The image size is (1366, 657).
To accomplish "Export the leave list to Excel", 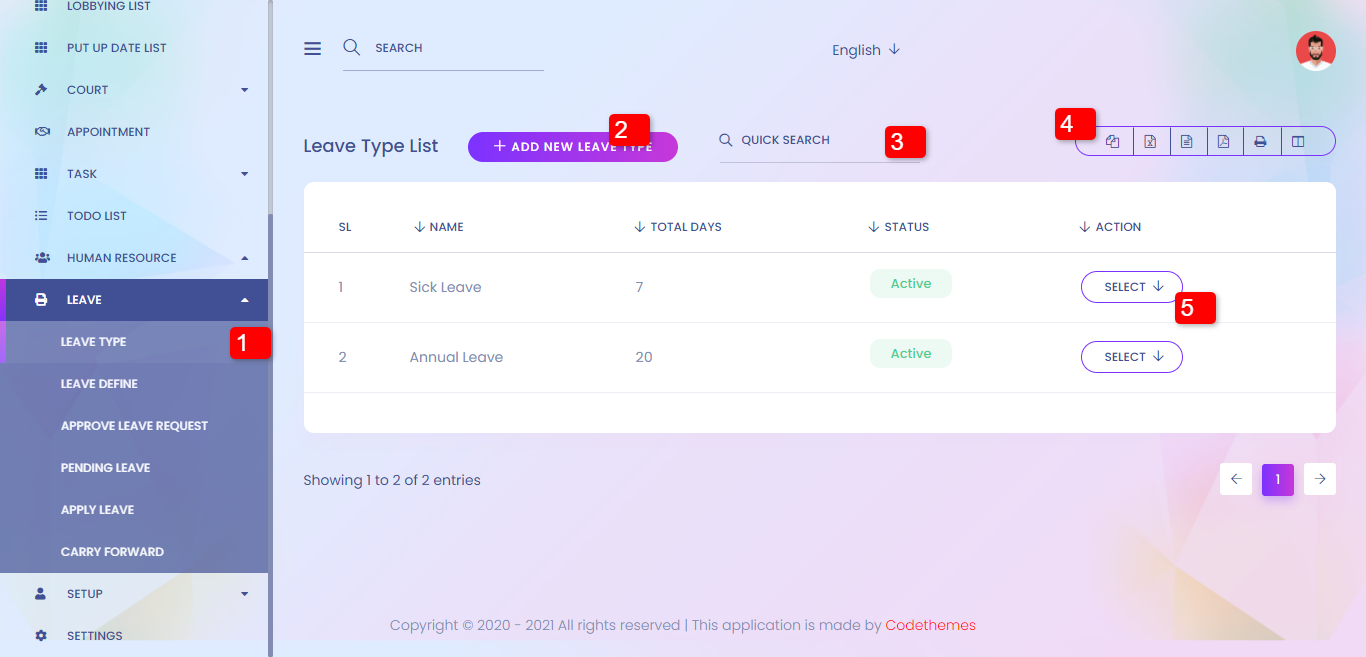I will pos(1151,142).
